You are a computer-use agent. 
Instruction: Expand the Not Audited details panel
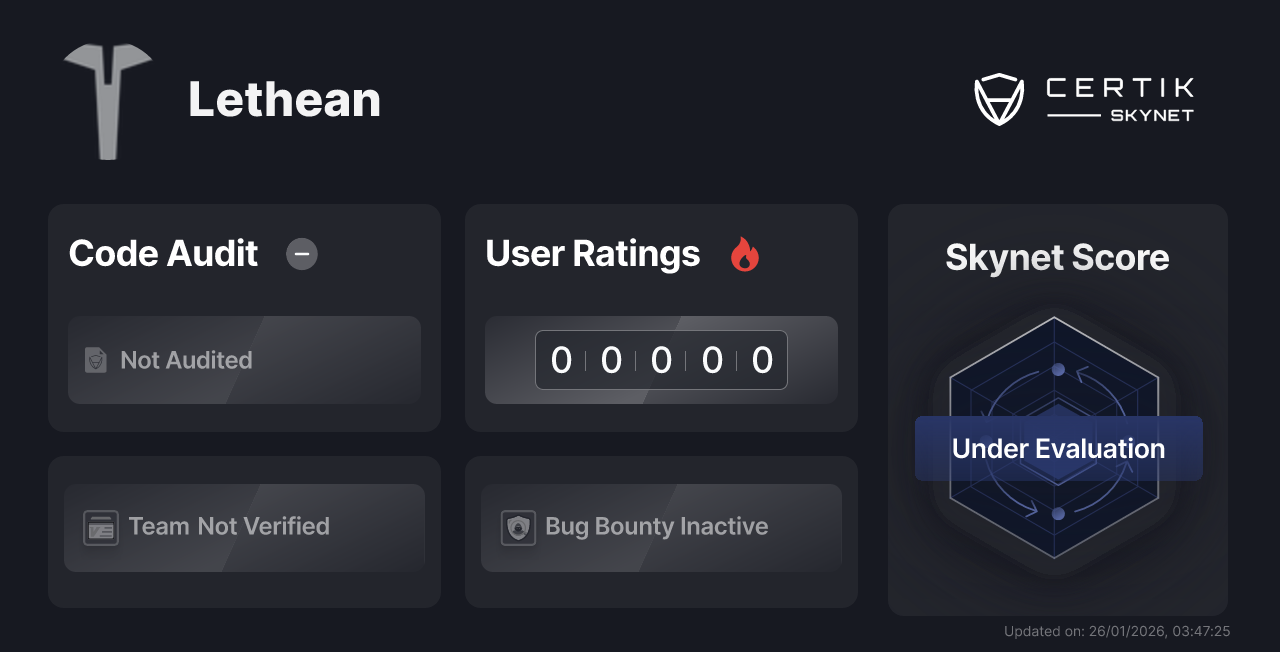point(244,360)
